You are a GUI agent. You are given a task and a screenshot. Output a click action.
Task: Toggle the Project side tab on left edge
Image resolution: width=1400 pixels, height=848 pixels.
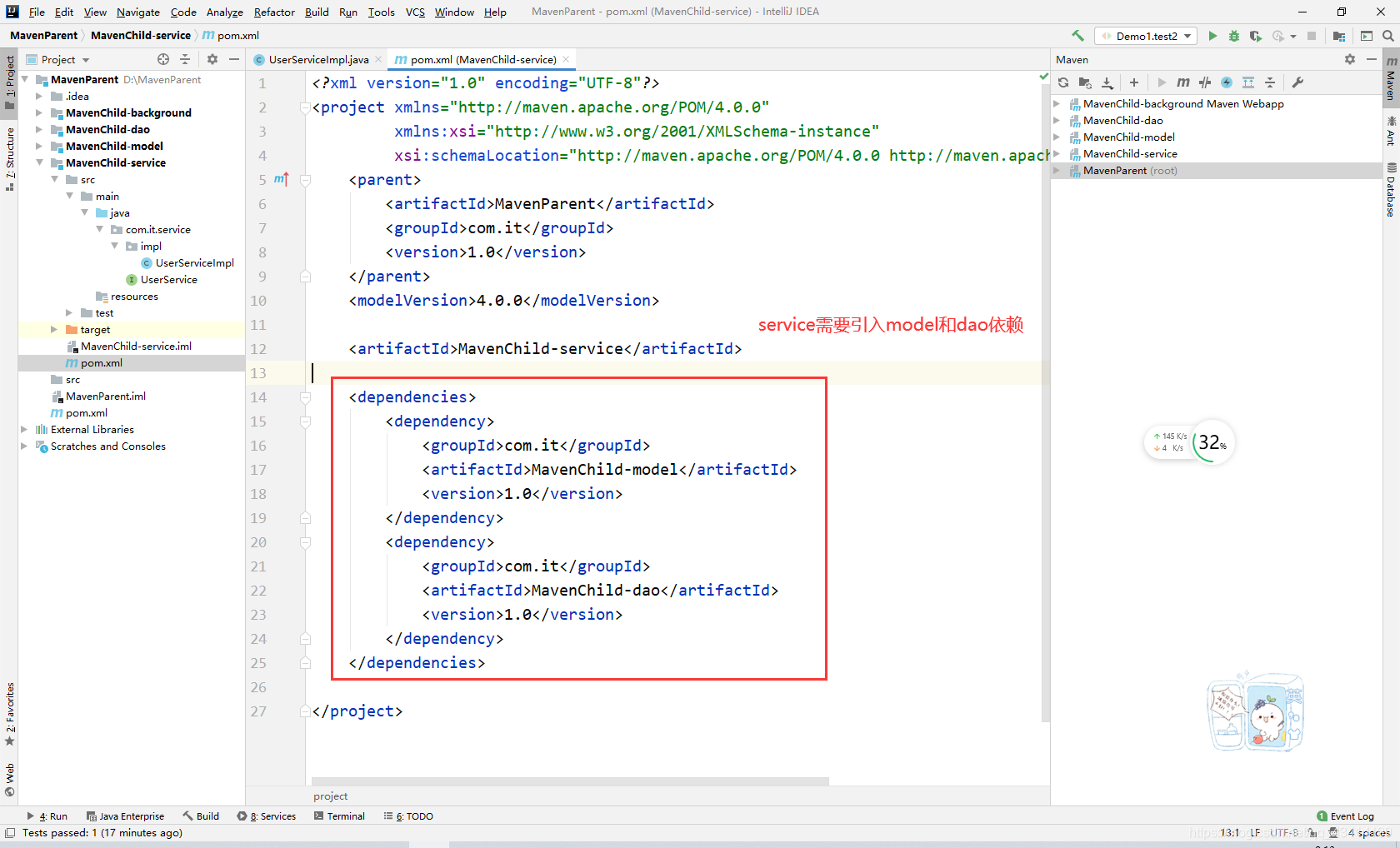point(9,83)
